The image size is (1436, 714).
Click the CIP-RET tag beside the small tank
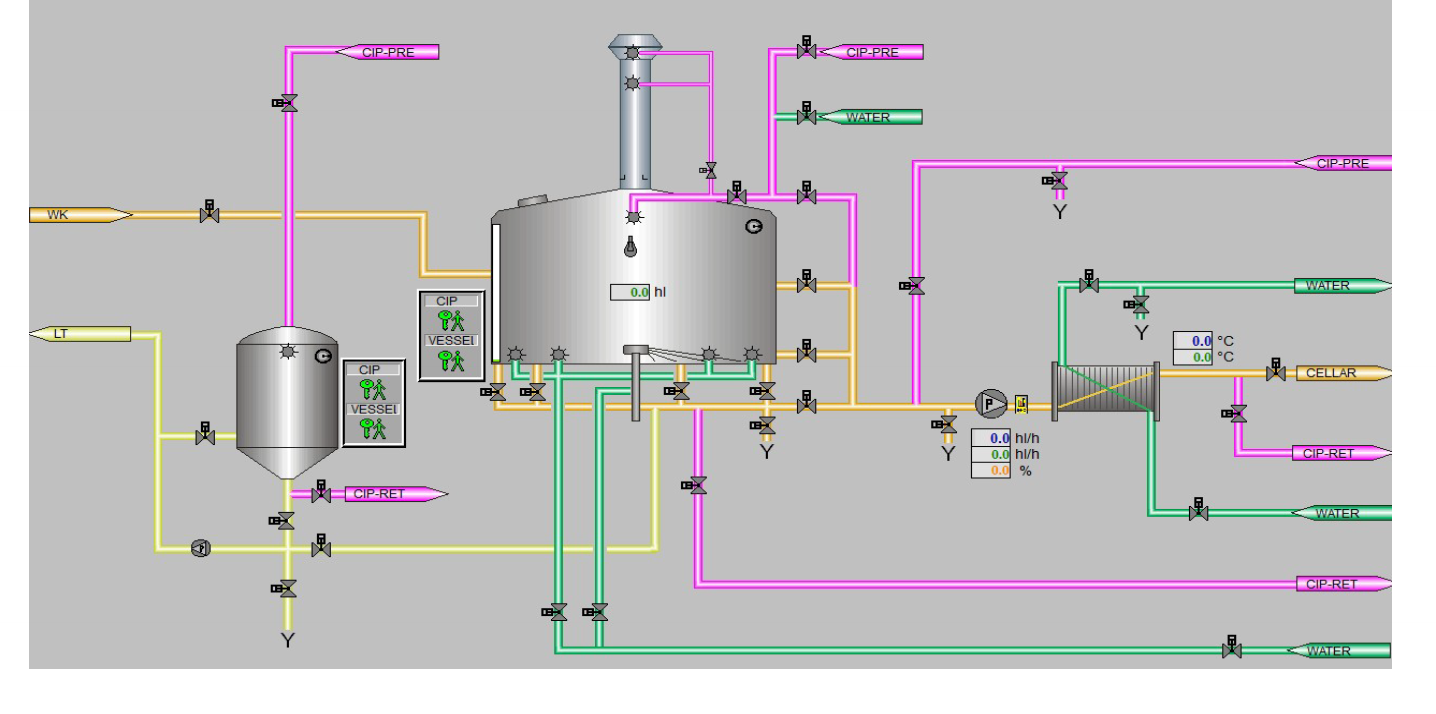(x=396, y=494)
